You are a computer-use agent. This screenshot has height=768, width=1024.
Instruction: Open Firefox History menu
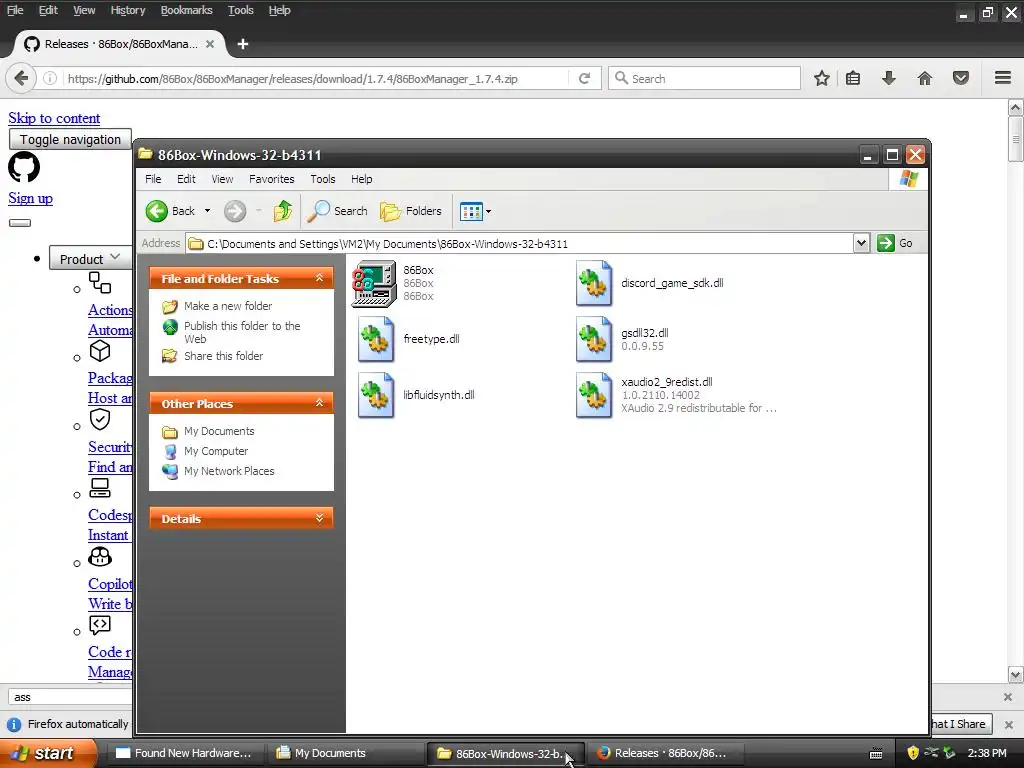128,10
